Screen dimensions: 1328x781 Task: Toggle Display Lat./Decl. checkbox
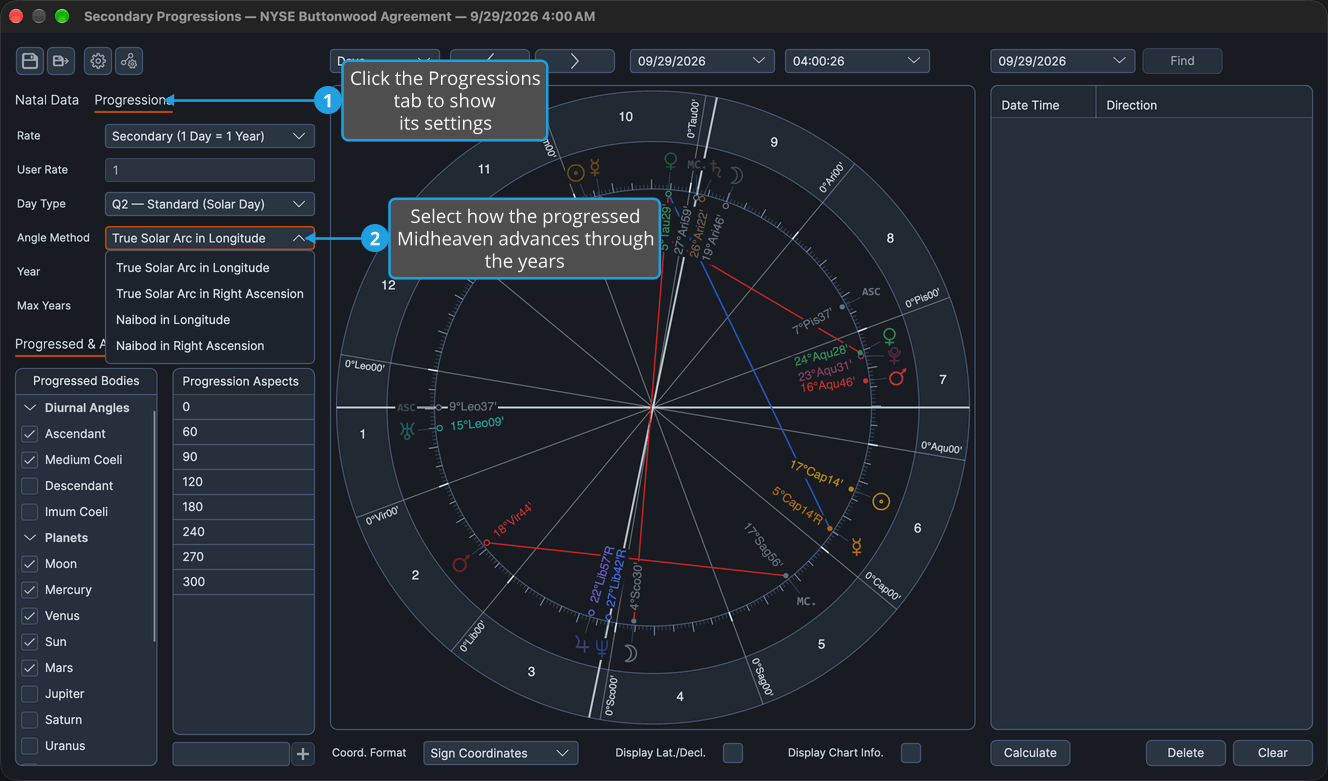[x=733, y=753]
